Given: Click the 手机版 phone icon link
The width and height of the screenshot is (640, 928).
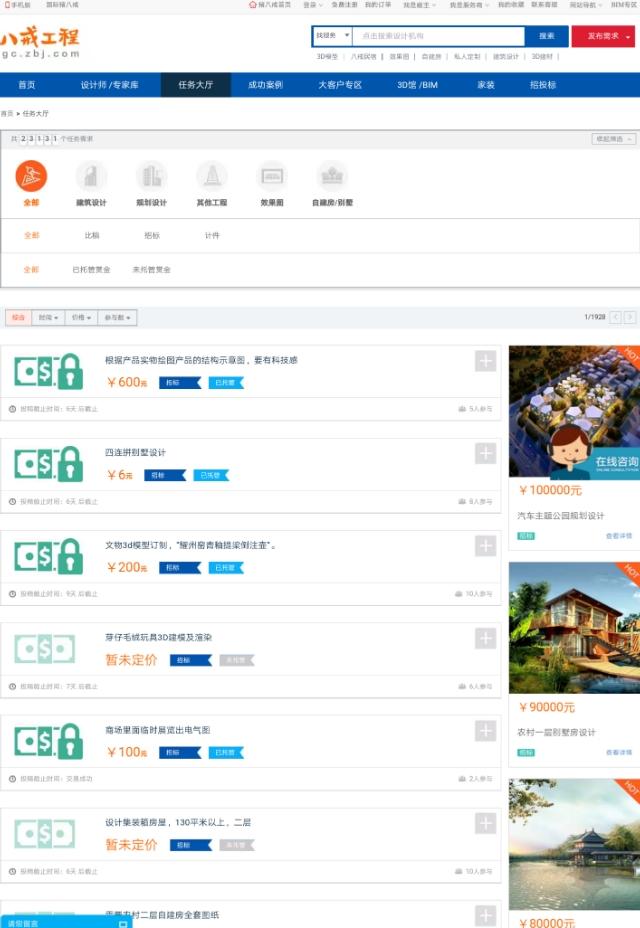Looking at the screenshot, I should [18, 5].
